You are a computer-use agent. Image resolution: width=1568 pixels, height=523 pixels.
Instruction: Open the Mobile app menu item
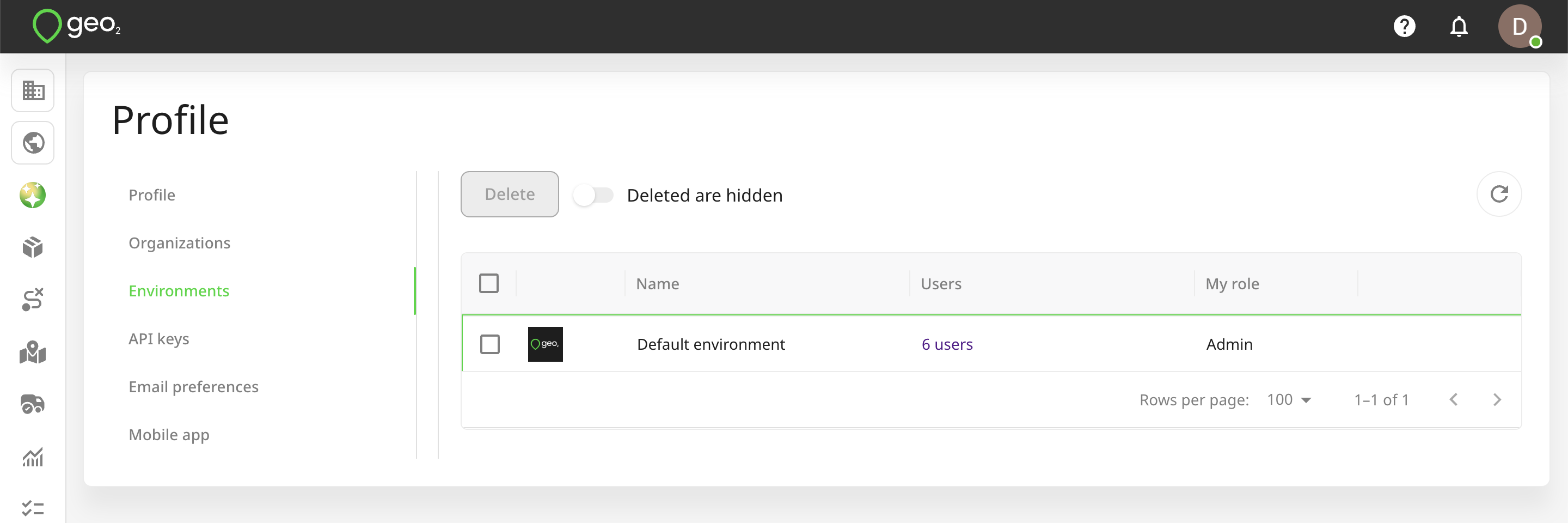(169, 435)
